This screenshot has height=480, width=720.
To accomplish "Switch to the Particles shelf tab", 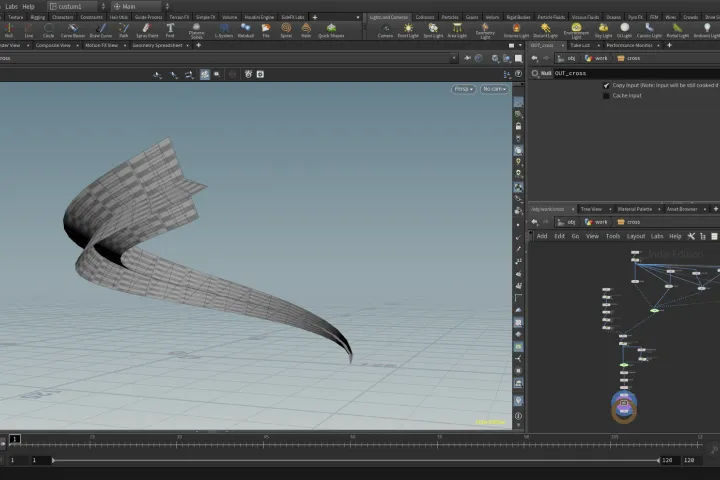I will tap(450, 17).
